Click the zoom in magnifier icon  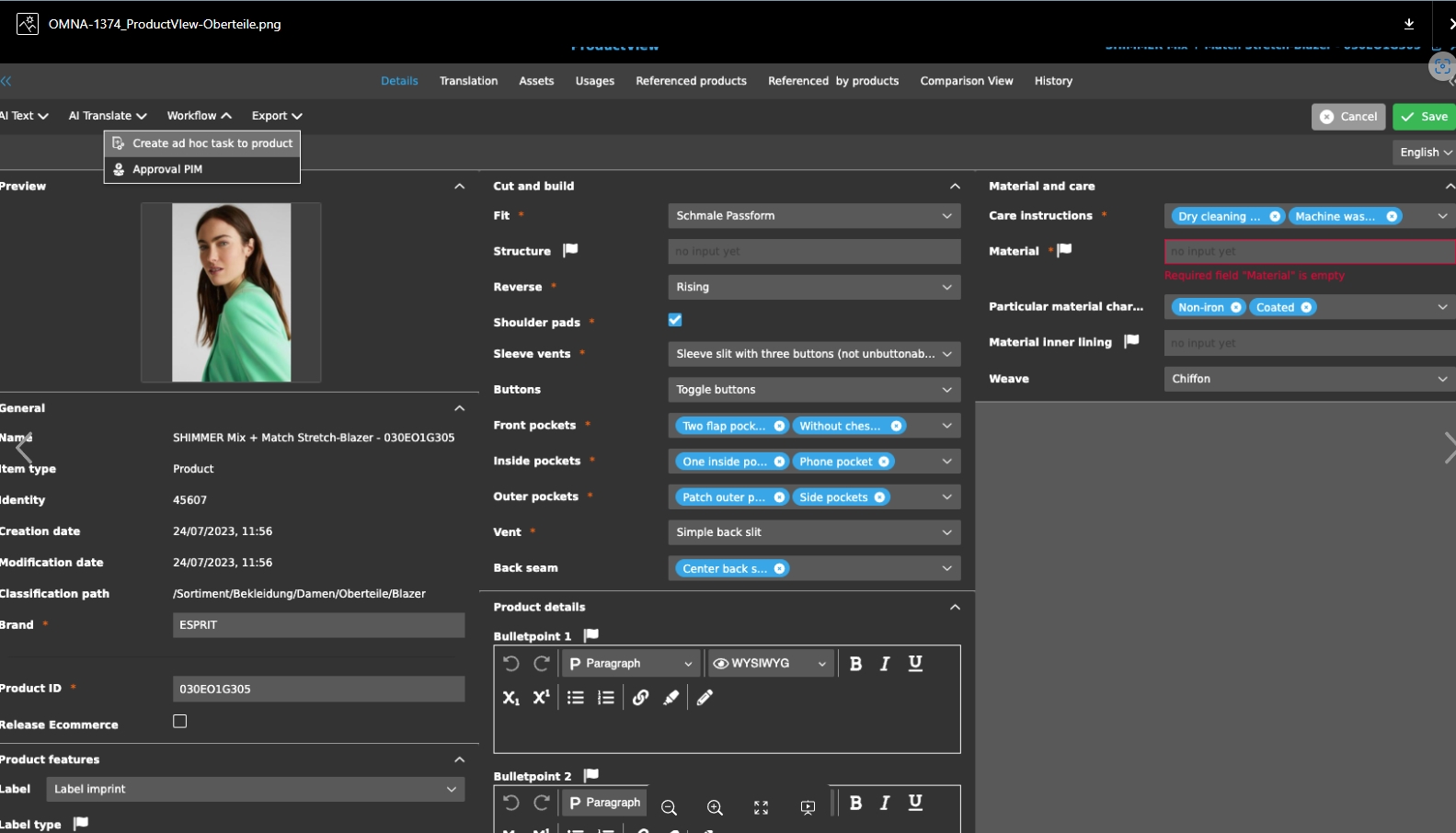[x=715, y=807]
